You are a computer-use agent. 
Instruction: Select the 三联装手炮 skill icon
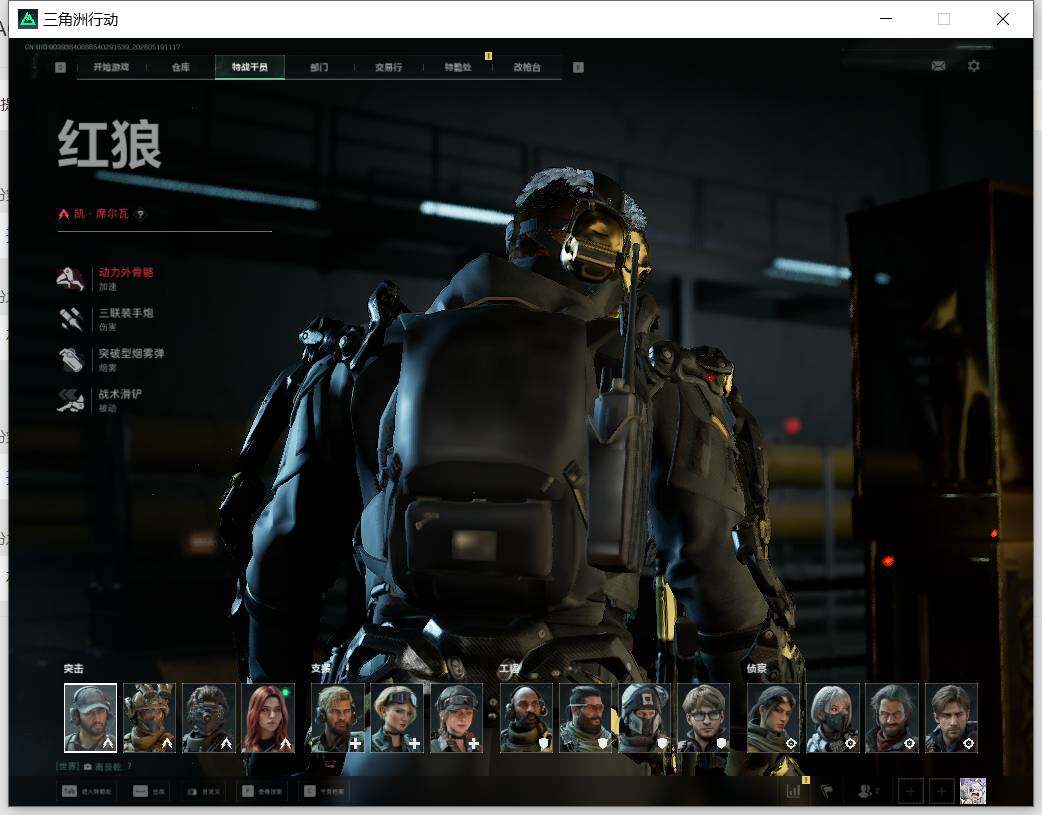[70, 320]
